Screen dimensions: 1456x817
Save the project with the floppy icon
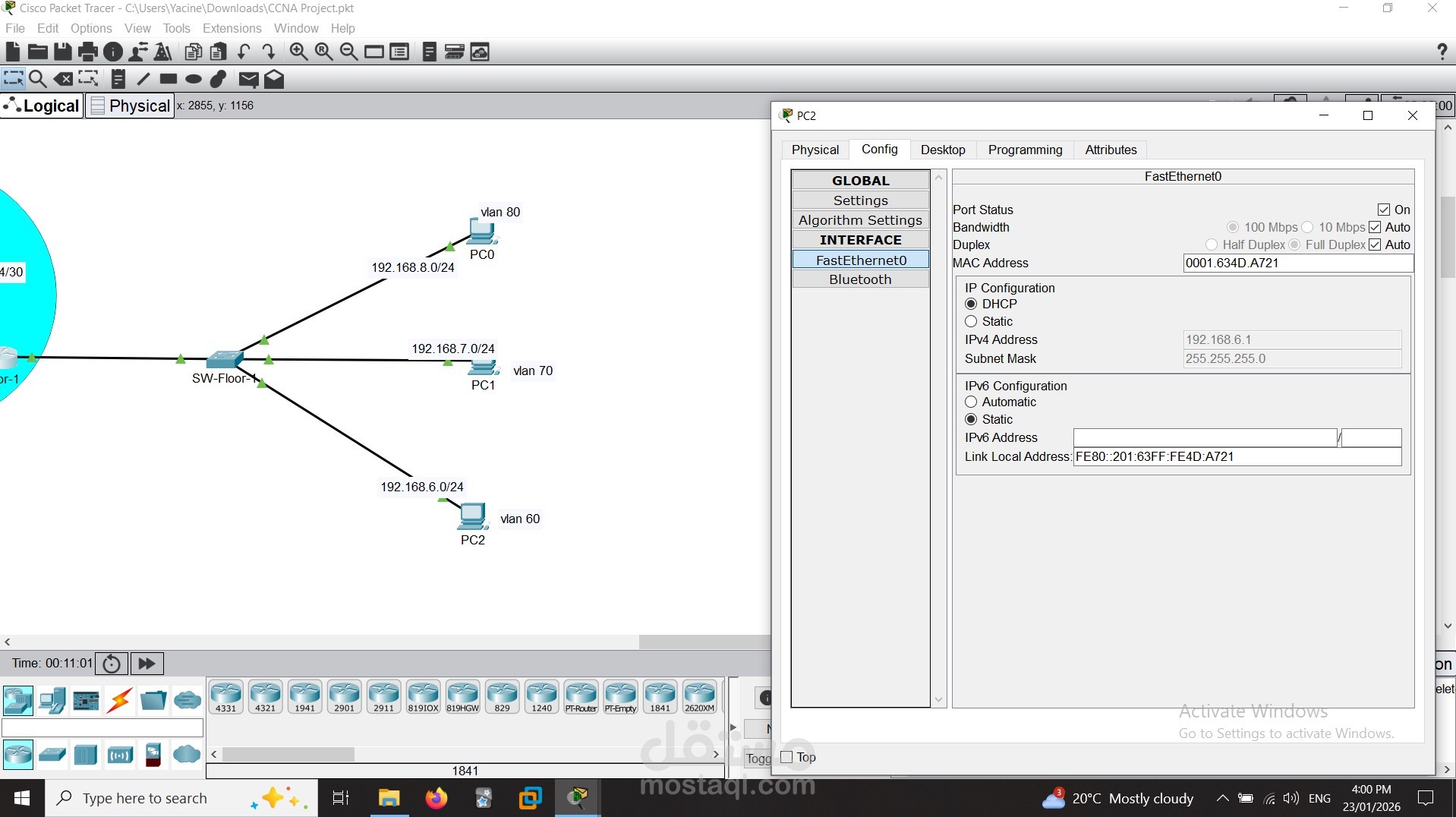(63, 52)
